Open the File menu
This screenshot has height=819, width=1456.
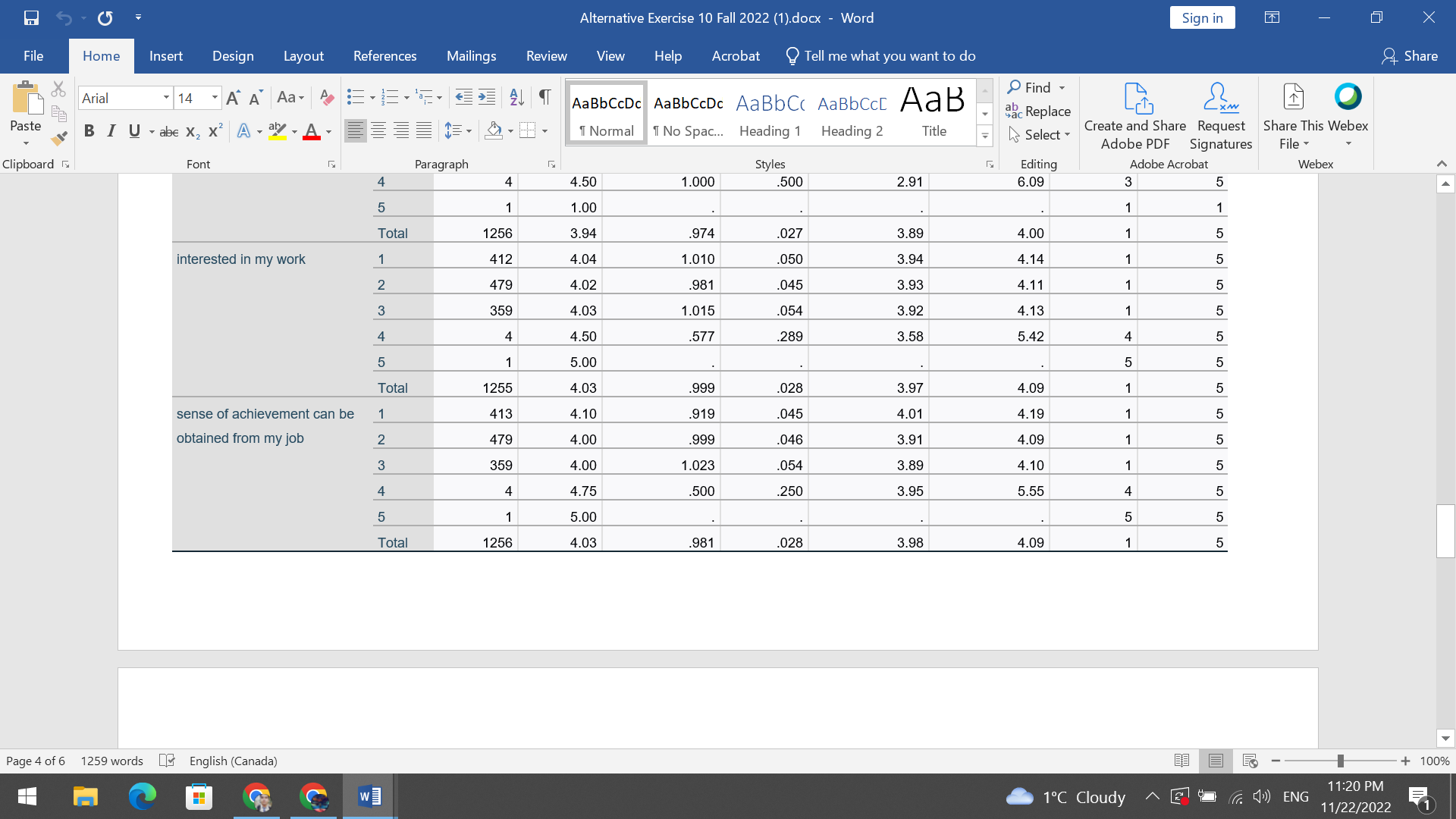(x=33, y=56)
